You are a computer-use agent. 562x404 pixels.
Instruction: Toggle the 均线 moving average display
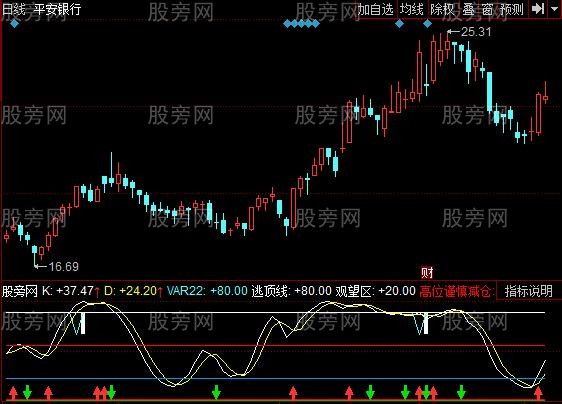[412, 9]
